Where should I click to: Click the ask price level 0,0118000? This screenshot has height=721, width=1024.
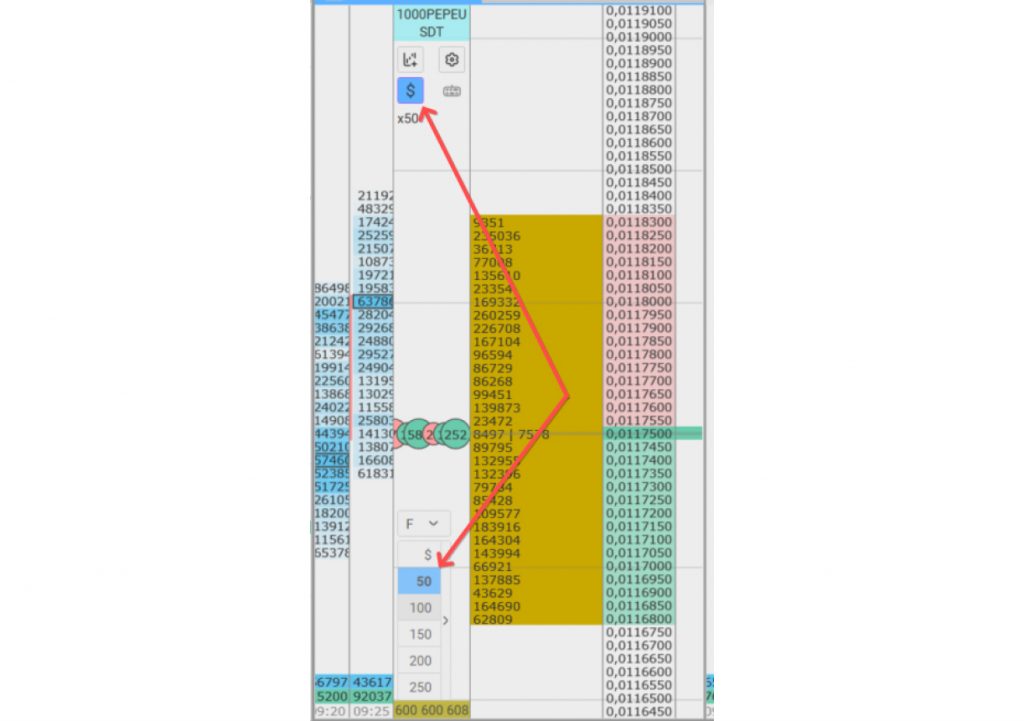643,302
